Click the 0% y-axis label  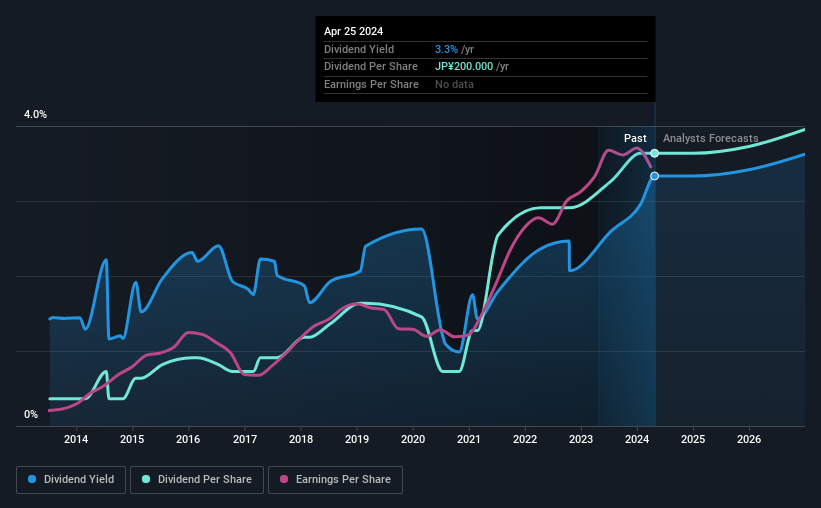coord(31,414)
